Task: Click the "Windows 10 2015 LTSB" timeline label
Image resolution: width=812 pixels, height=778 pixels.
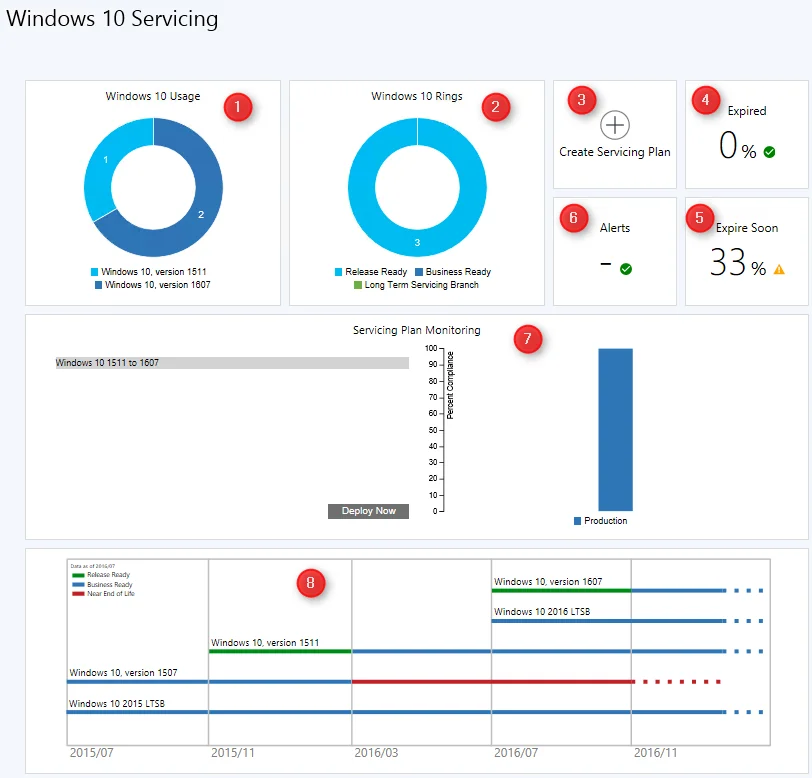Action: coord(117,703)
